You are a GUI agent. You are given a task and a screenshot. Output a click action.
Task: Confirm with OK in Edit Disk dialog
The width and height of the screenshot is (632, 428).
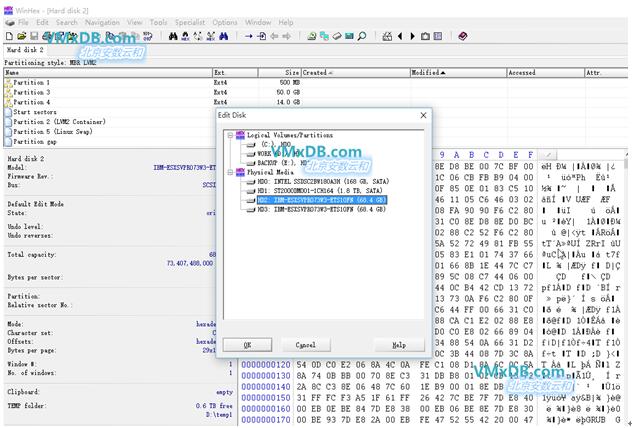247,345
